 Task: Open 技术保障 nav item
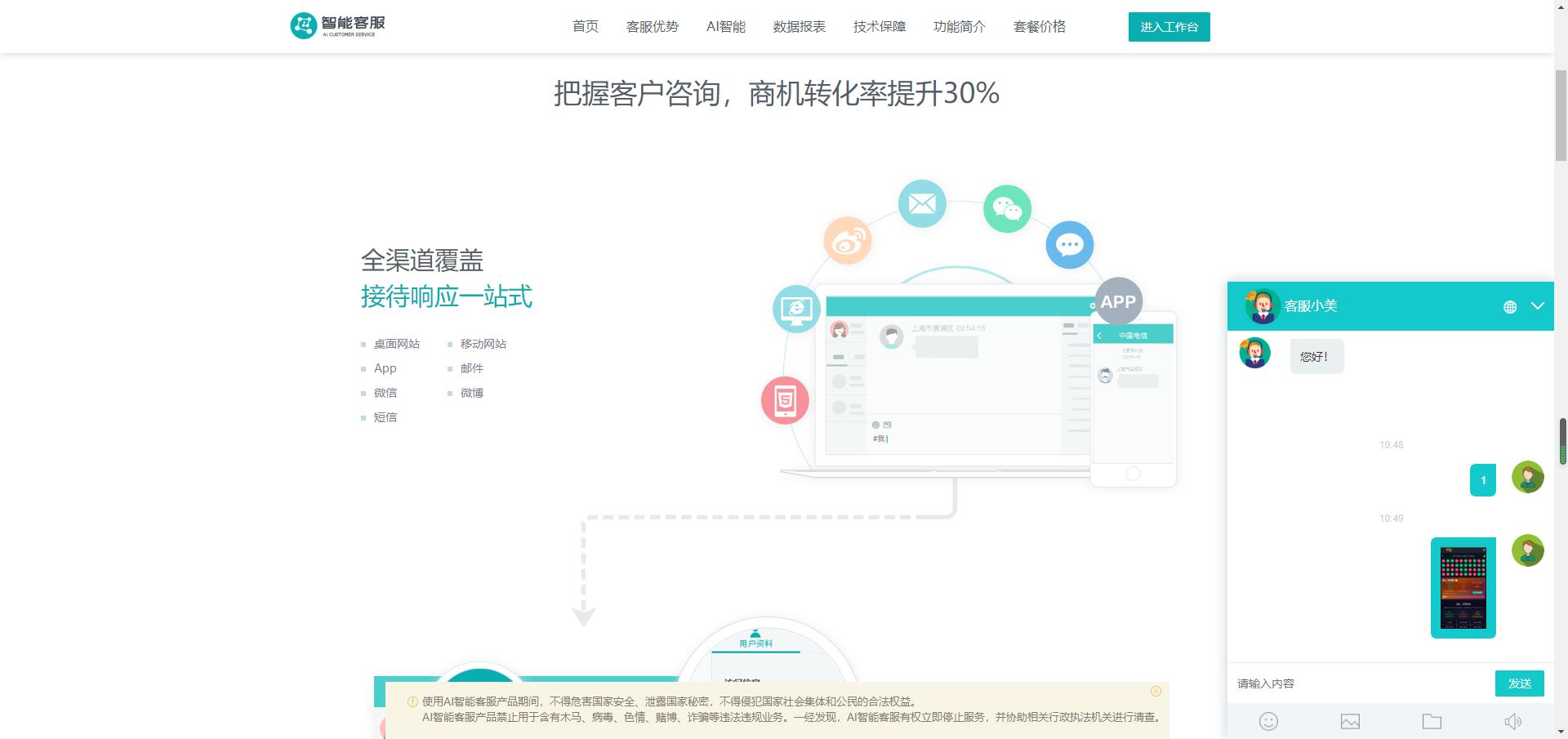point(880,27)
